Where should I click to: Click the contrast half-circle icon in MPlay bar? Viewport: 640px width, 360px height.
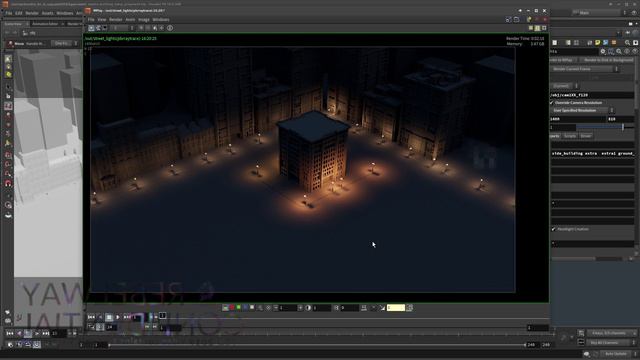[x=308, y=308]
